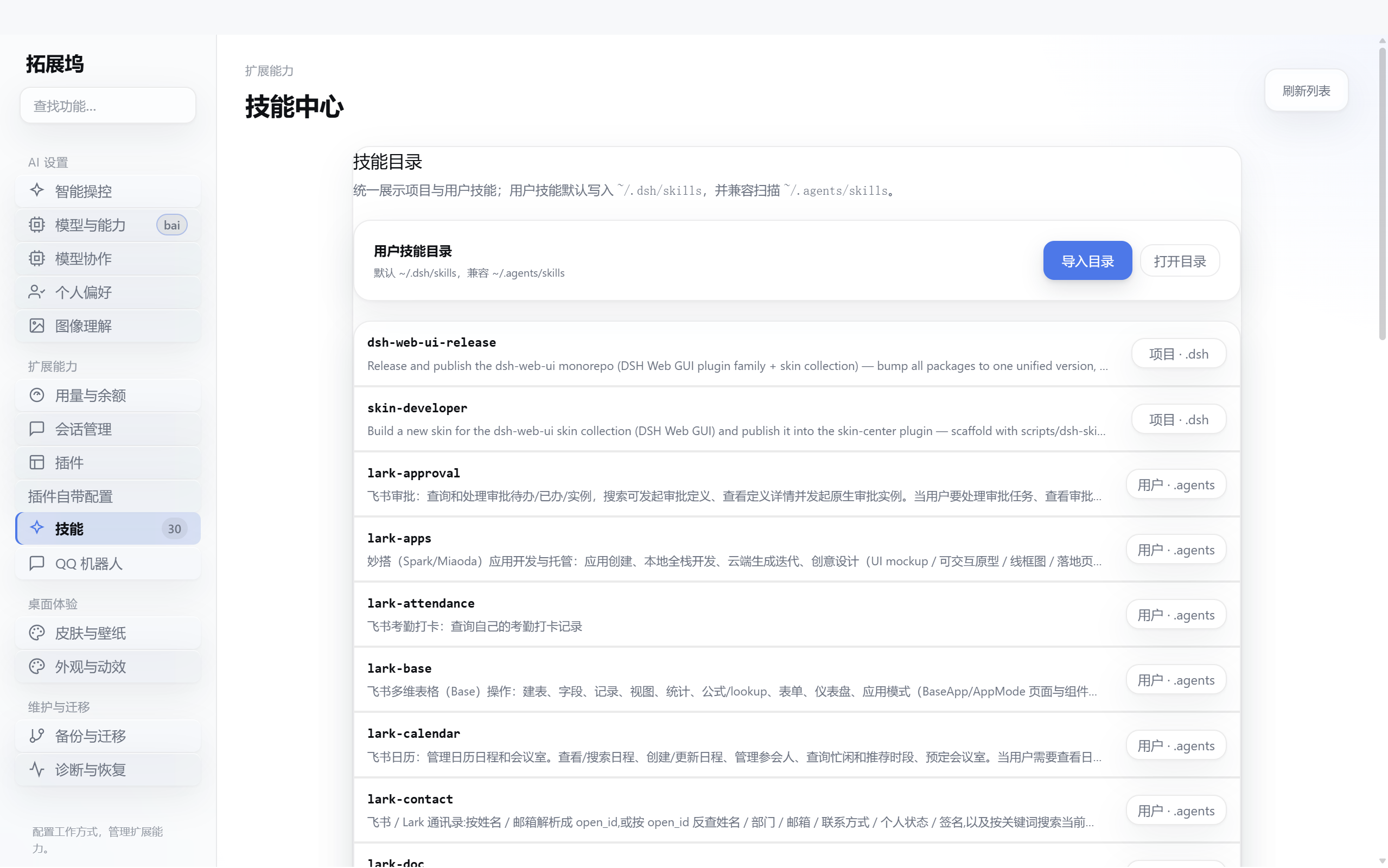The image size is (1388, 868).
Task: Open 图像理解 settings
Action: (x=108, y=325)
